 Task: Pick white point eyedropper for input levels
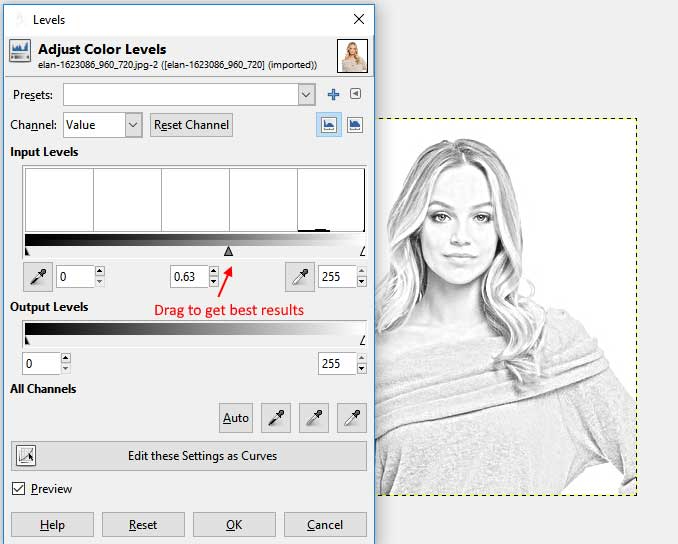[300, 277]
